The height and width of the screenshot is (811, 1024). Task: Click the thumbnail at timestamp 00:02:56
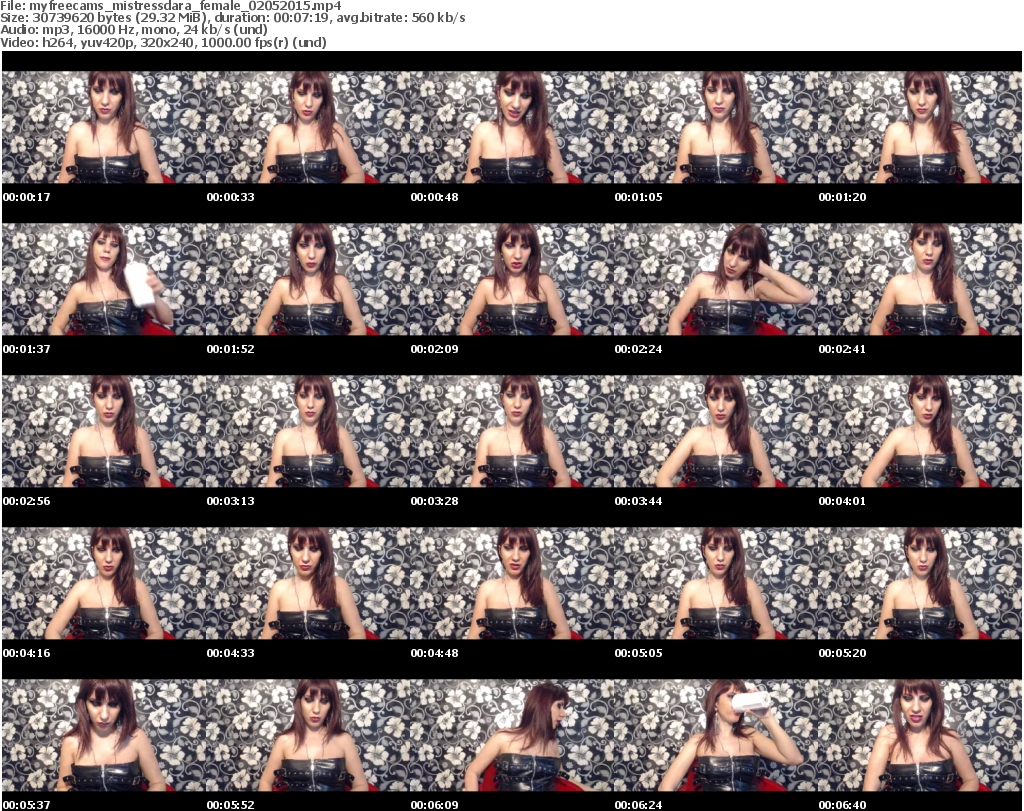click(104, 432)
